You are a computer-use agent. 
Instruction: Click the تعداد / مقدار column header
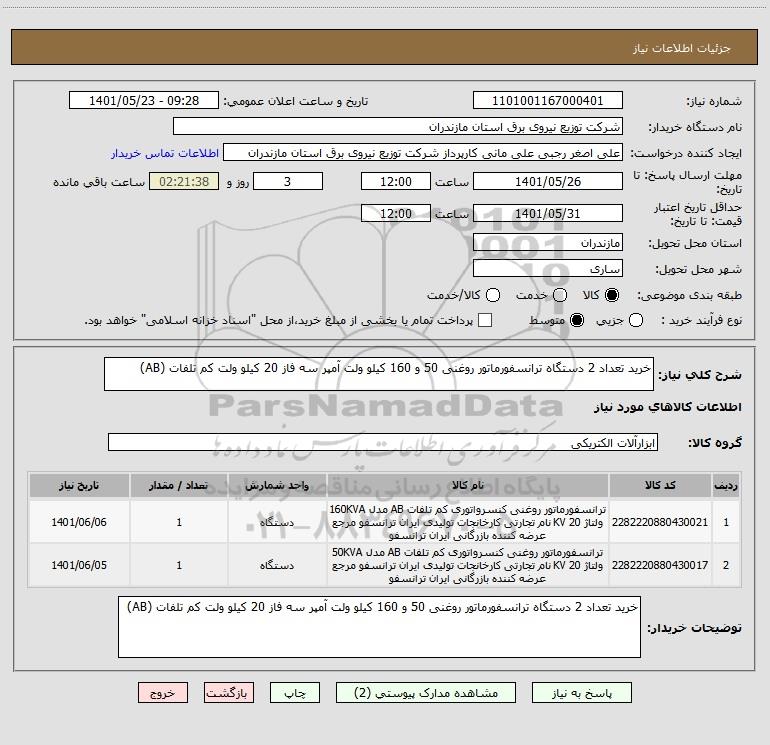pyautogui.click(x=179, y=485)
